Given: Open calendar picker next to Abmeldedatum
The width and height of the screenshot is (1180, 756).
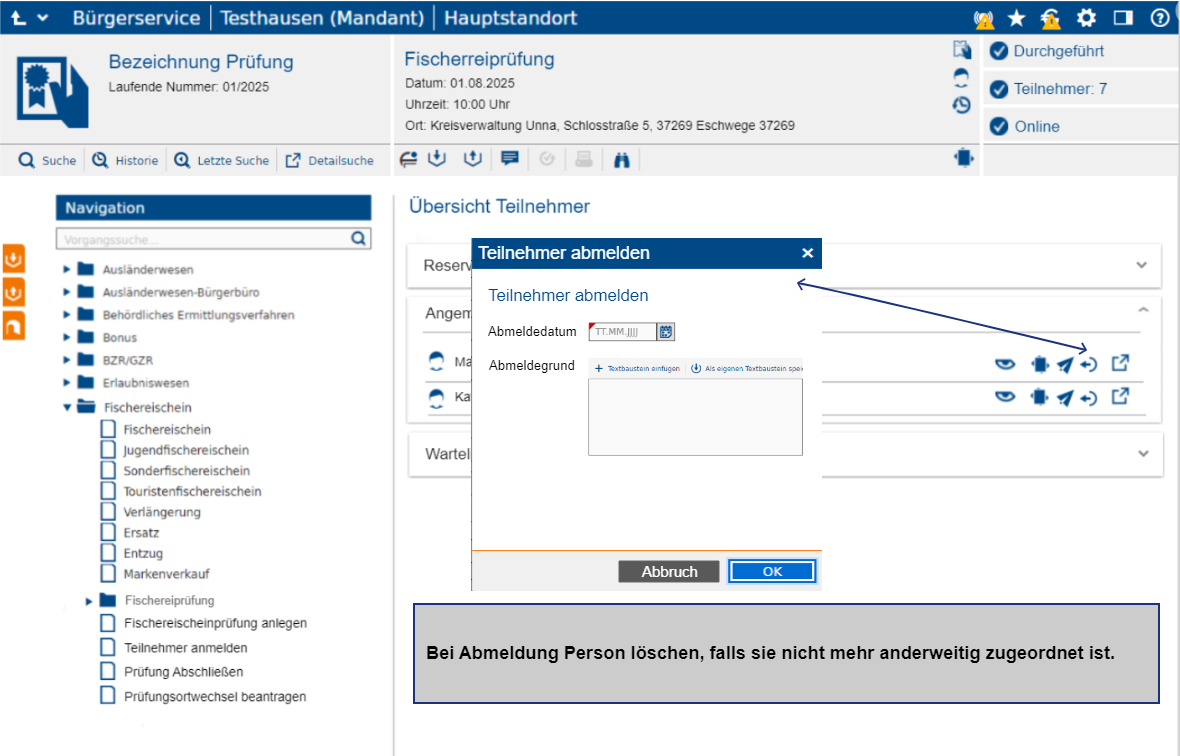Looking at the screenshot, I should (667, 331).
